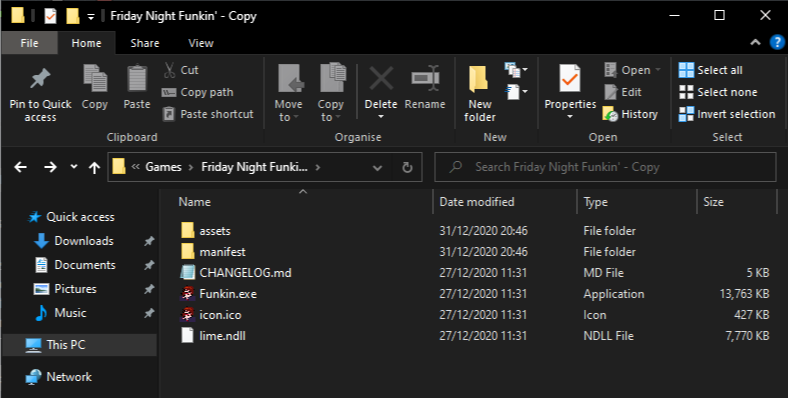Screen dimensions: 788x398
Task: Collapse the ribbon with chevron
Action: coord(755,43)
